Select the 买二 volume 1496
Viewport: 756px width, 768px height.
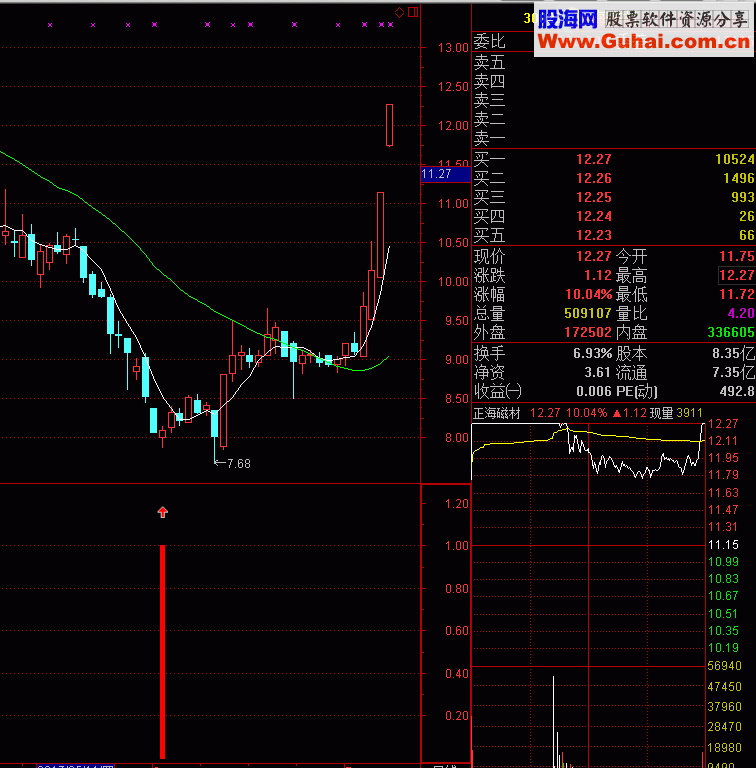pos(739,178)
